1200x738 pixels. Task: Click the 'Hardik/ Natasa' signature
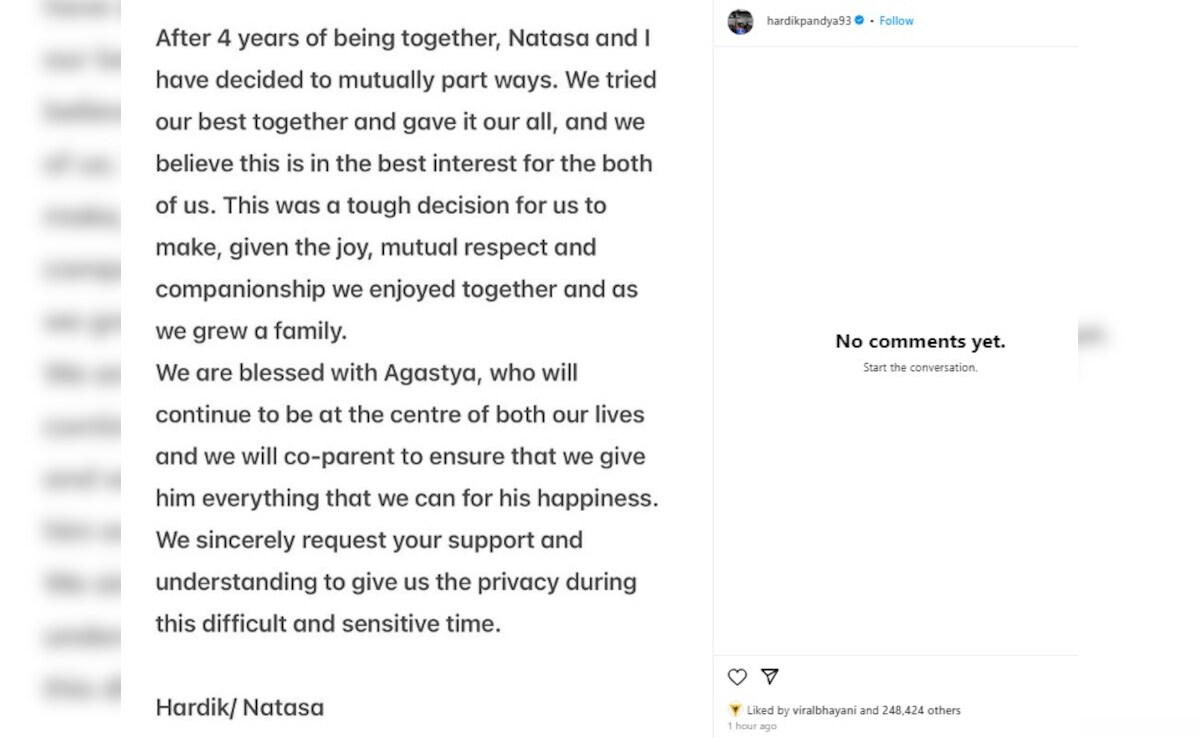click(x=240, y=707)
